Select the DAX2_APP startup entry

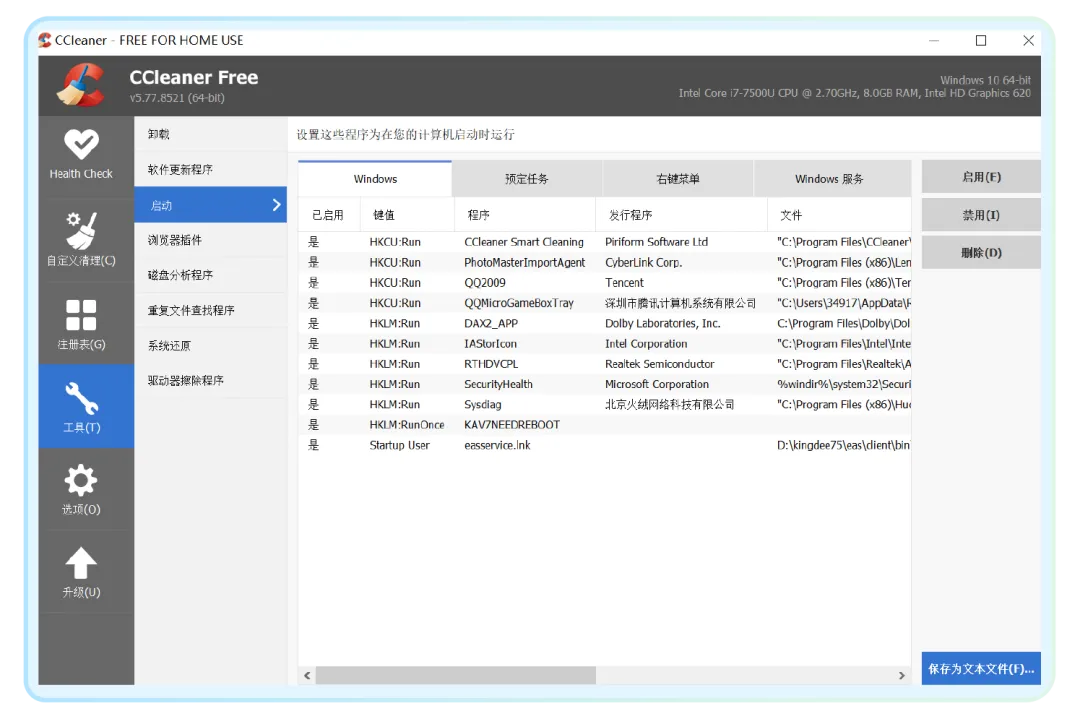pos(605,323)
